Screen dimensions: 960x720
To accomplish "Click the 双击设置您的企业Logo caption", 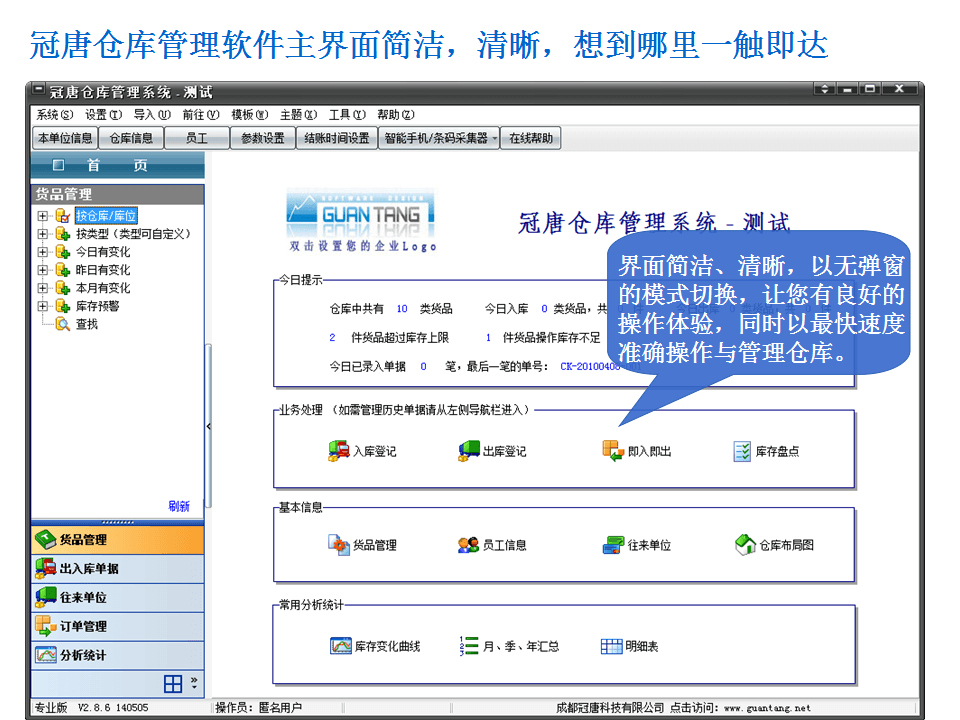I will (362, 246).
